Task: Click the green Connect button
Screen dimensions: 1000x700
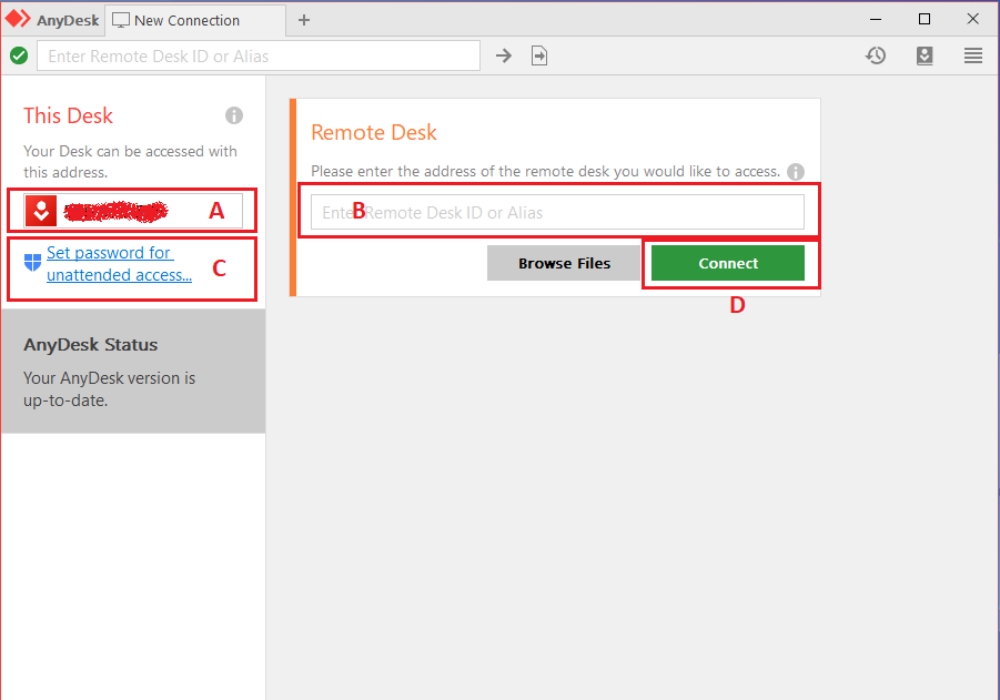Action: point(728,263)
